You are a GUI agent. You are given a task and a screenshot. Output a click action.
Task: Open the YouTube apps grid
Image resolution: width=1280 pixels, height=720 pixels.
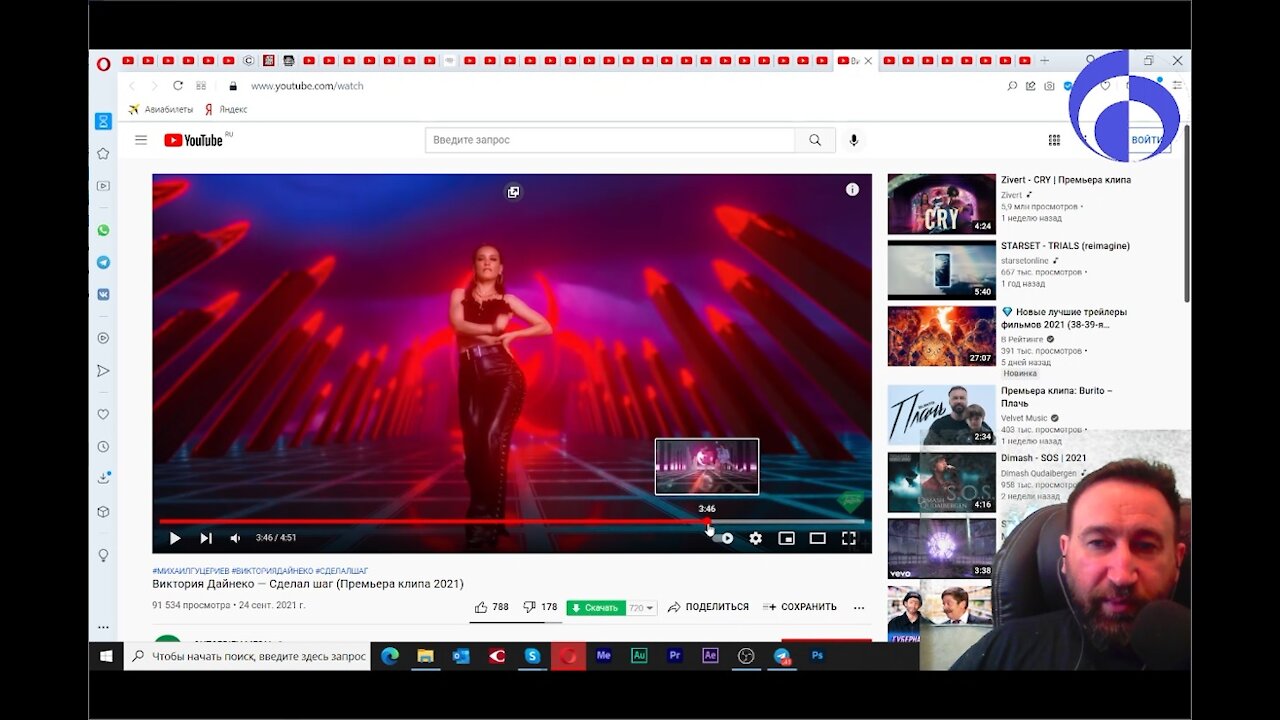[x=1054, y=140]
